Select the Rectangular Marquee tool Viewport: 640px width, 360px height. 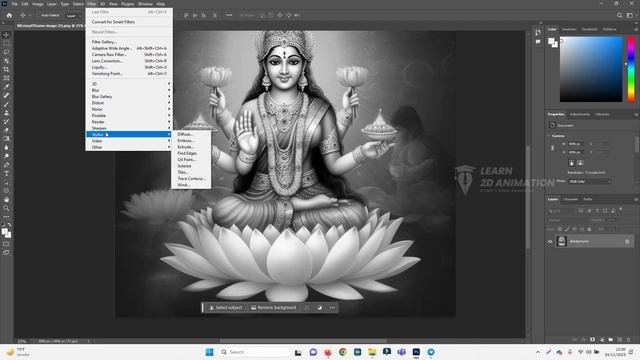(6, 43)
